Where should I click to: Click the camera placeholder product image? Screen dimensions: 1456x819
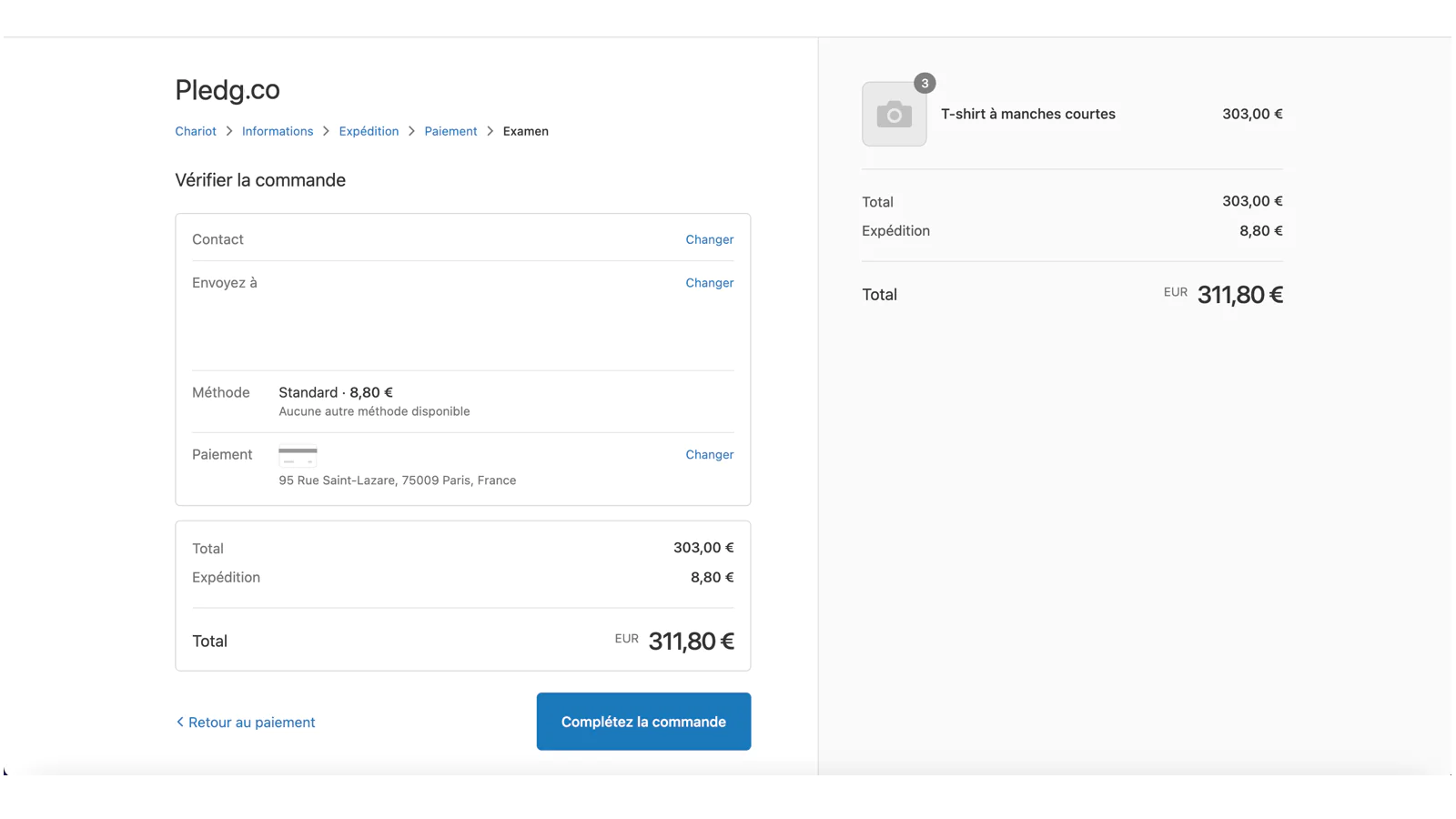[x=894, y=115]
